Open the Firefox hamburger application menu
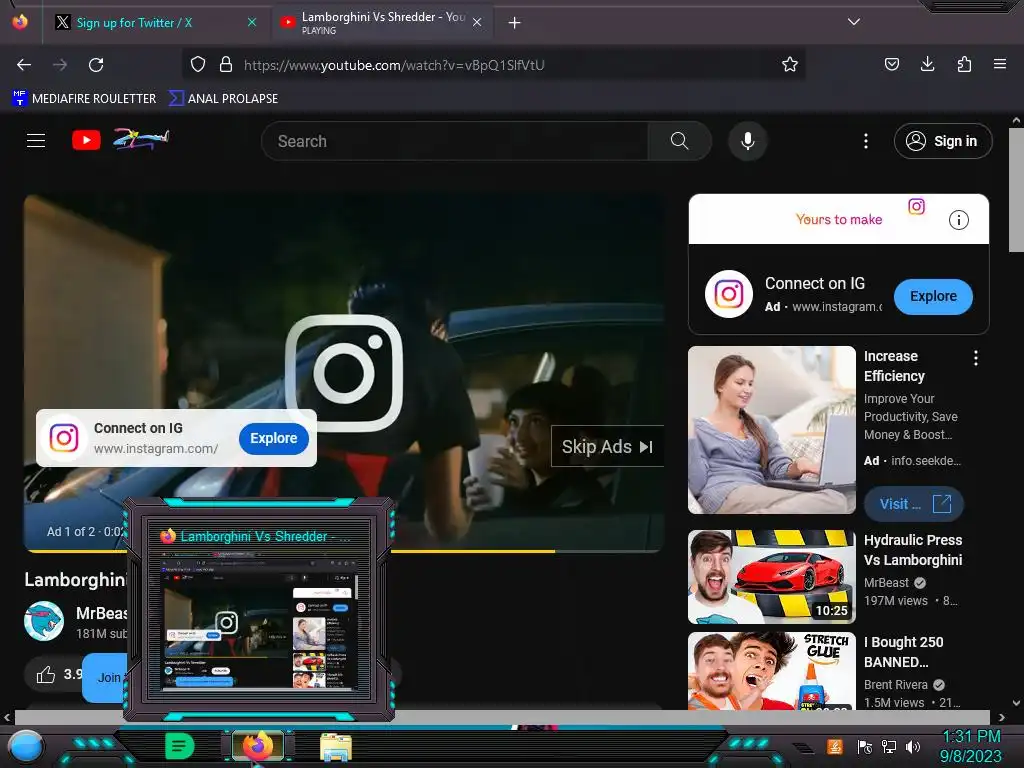 tap(1000, 64)
